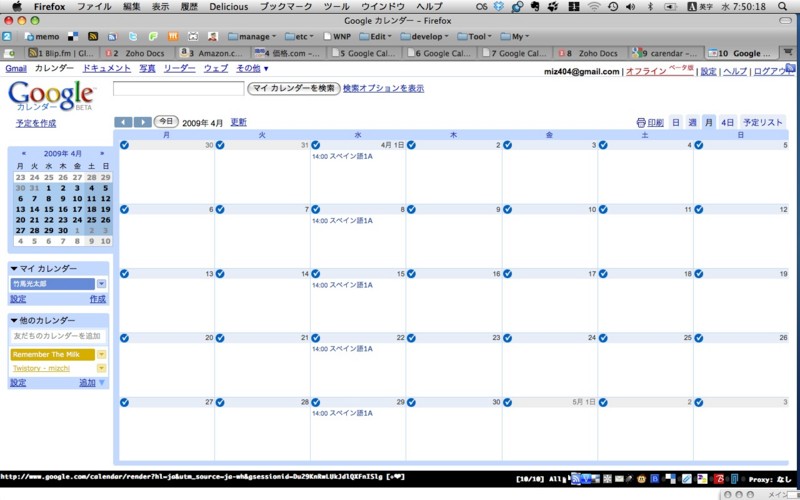Click next month arrow in mini calendar
Screen dimensions: 800x500
(102, 153)
